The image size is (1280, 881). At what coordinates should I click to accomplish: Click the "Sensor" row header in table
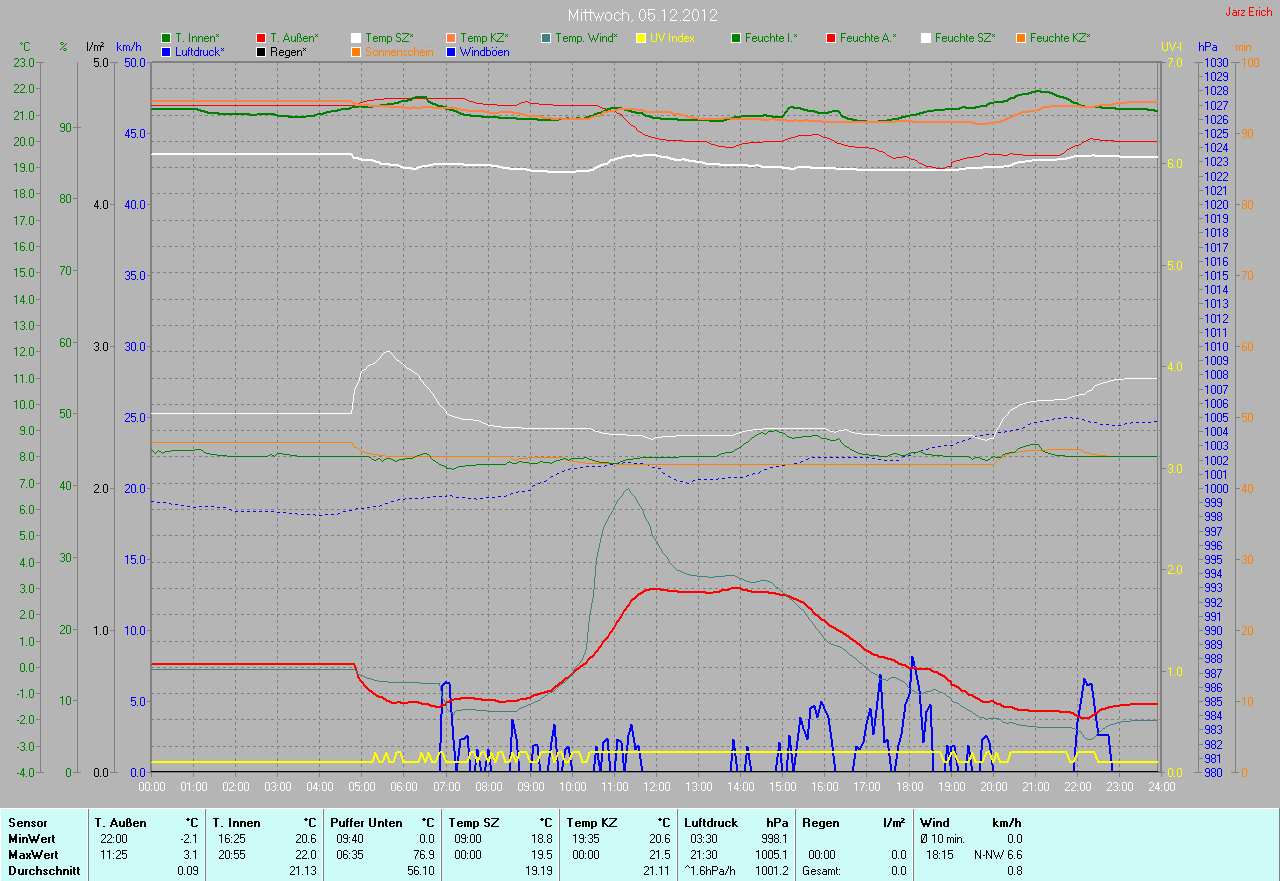tap(27, 823)
